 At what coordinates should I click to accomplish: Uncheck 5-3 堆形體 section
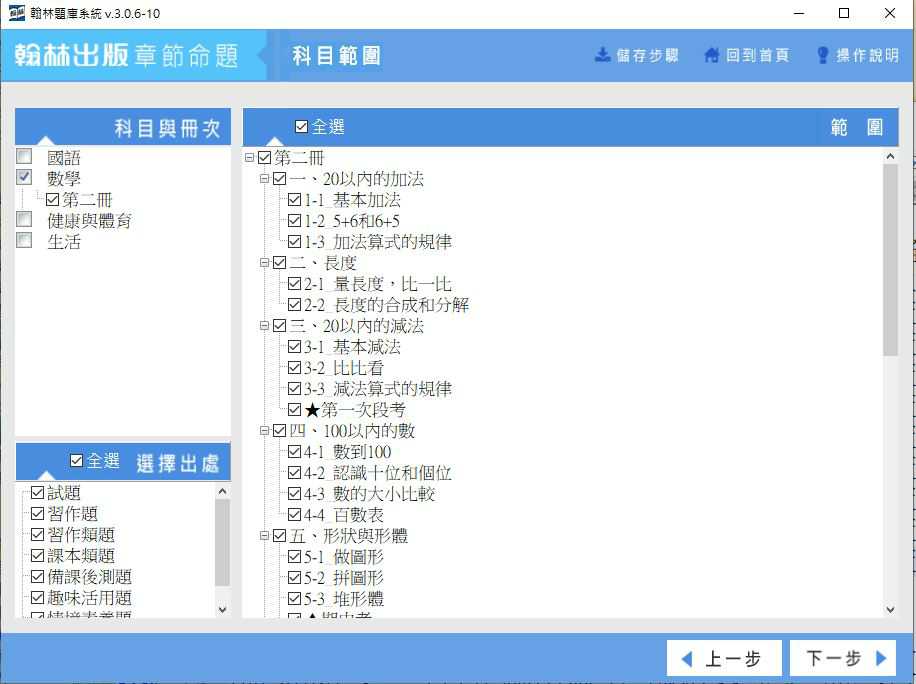click(x=294, y=599)
